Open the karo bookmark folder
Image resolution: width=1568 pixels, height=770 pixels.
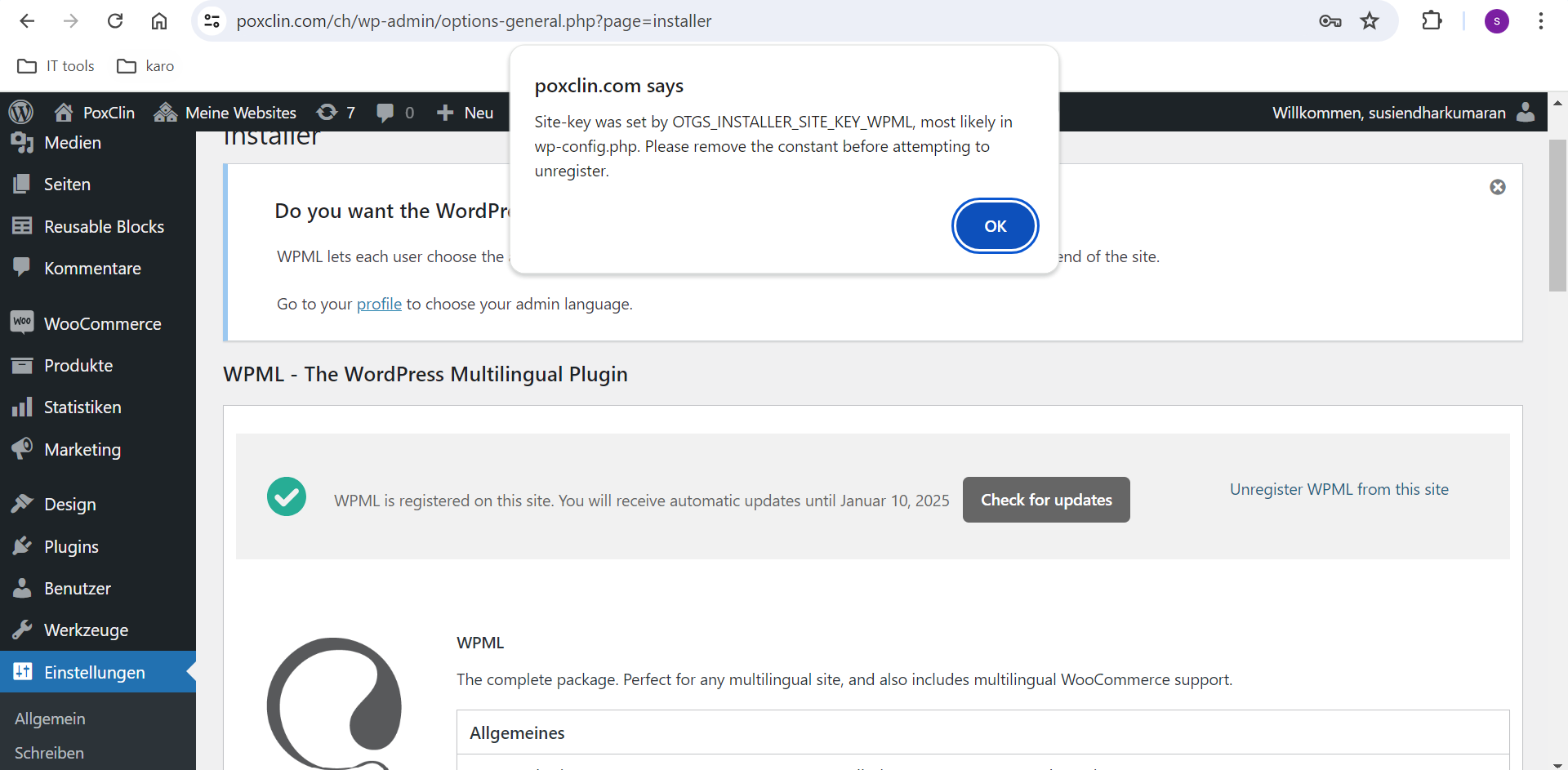pyautogui.click(x=145, y=66)
